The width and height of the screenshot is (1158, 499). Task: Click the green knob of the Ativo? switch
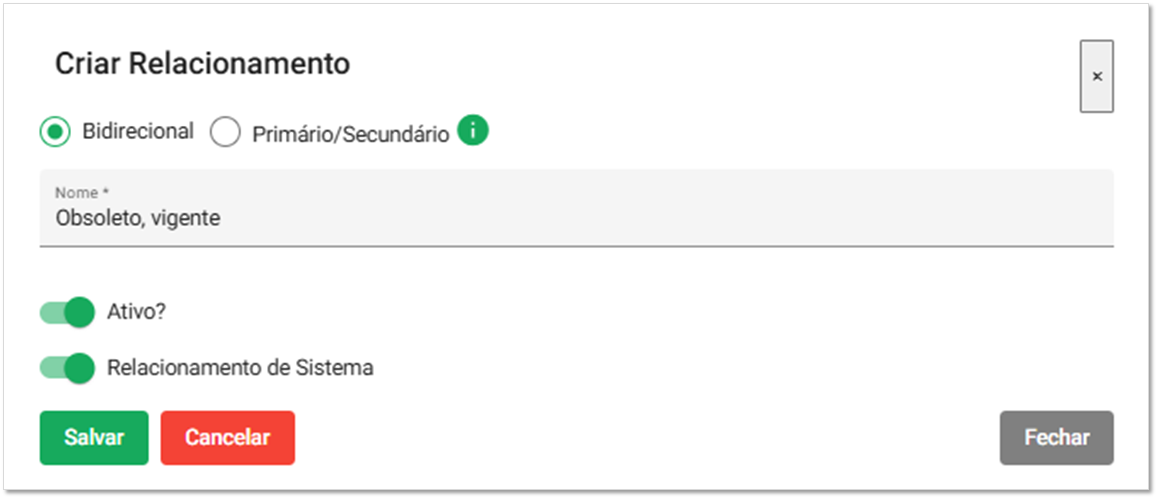pyautogui.click(x=80, y=312)
